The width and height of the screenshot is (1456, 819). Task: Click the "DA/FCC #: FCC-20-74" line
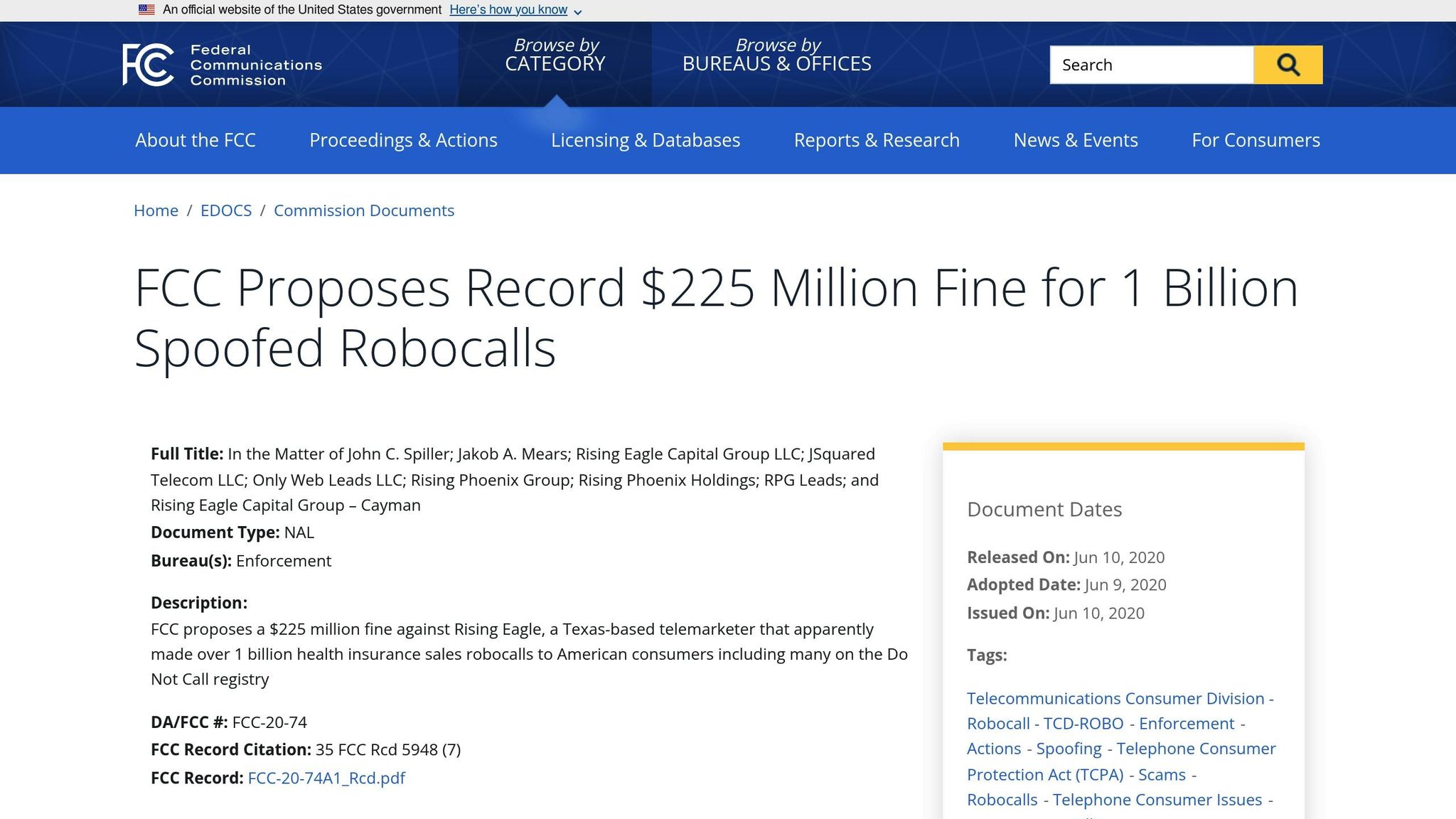pos(229,722)
